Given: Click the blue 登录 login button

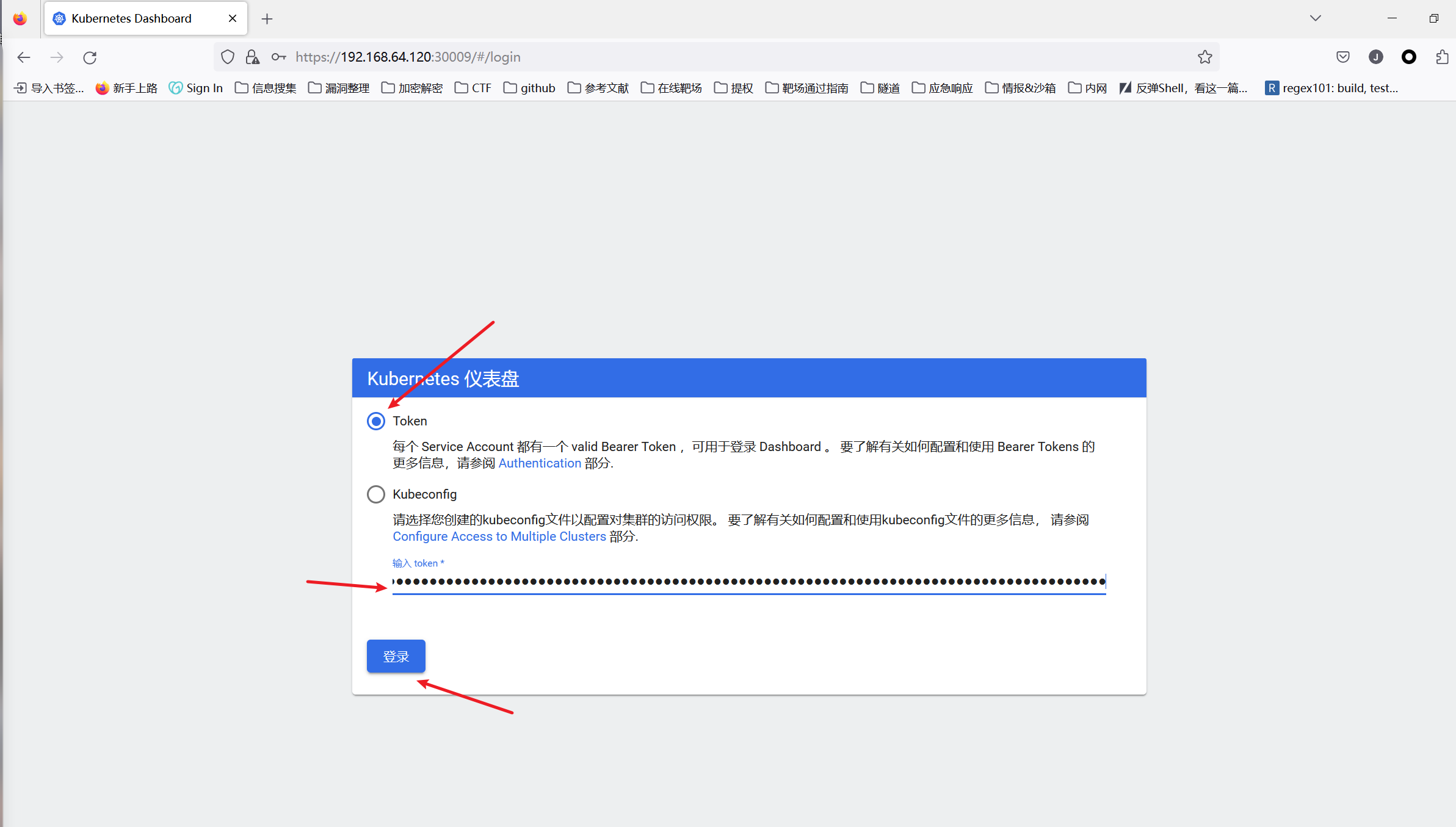Looking at the screenshot, I should 396,656.
